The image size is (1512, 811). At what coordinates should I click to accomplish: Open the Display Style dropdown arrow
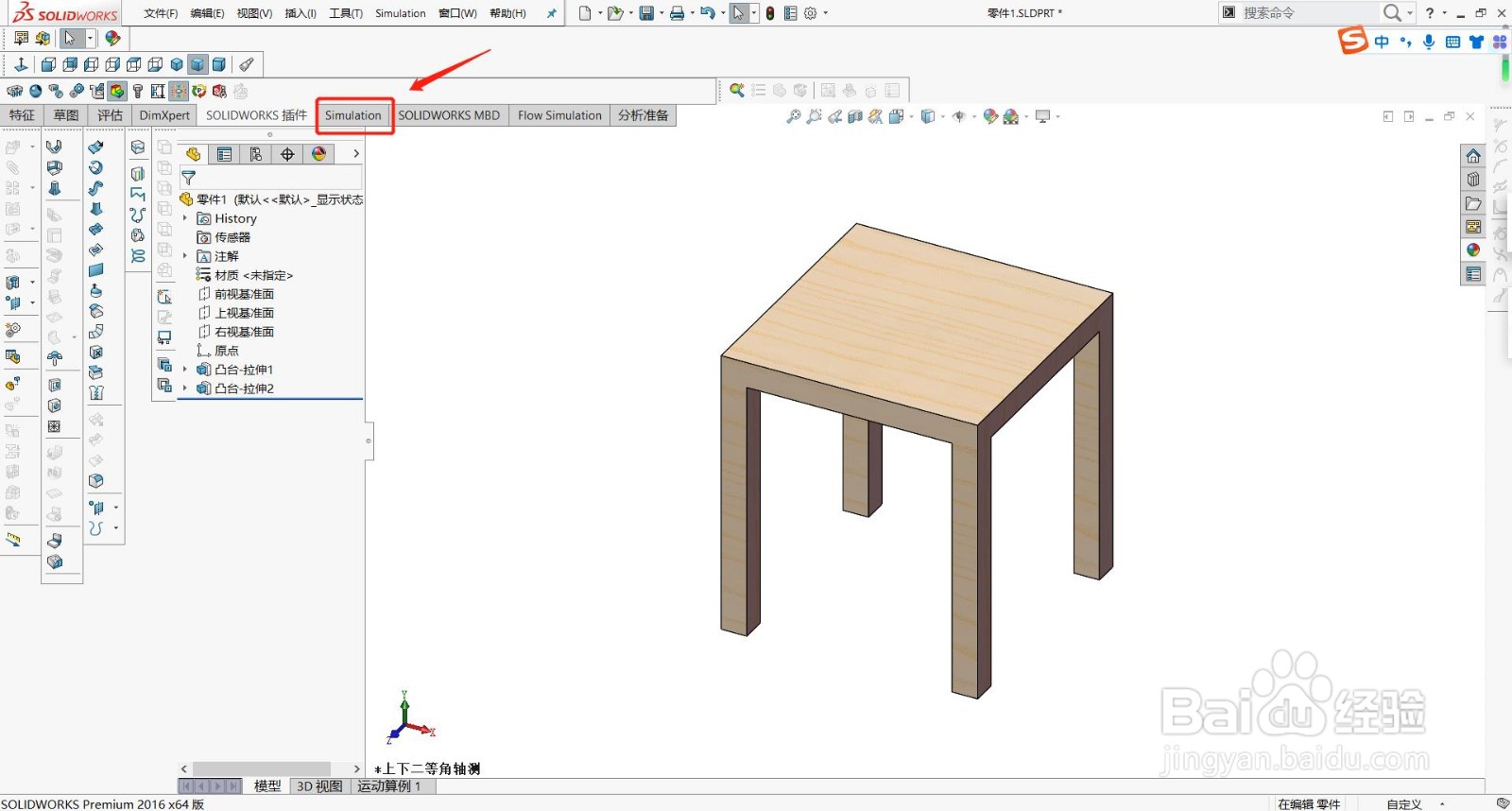[x=942, y=116]
